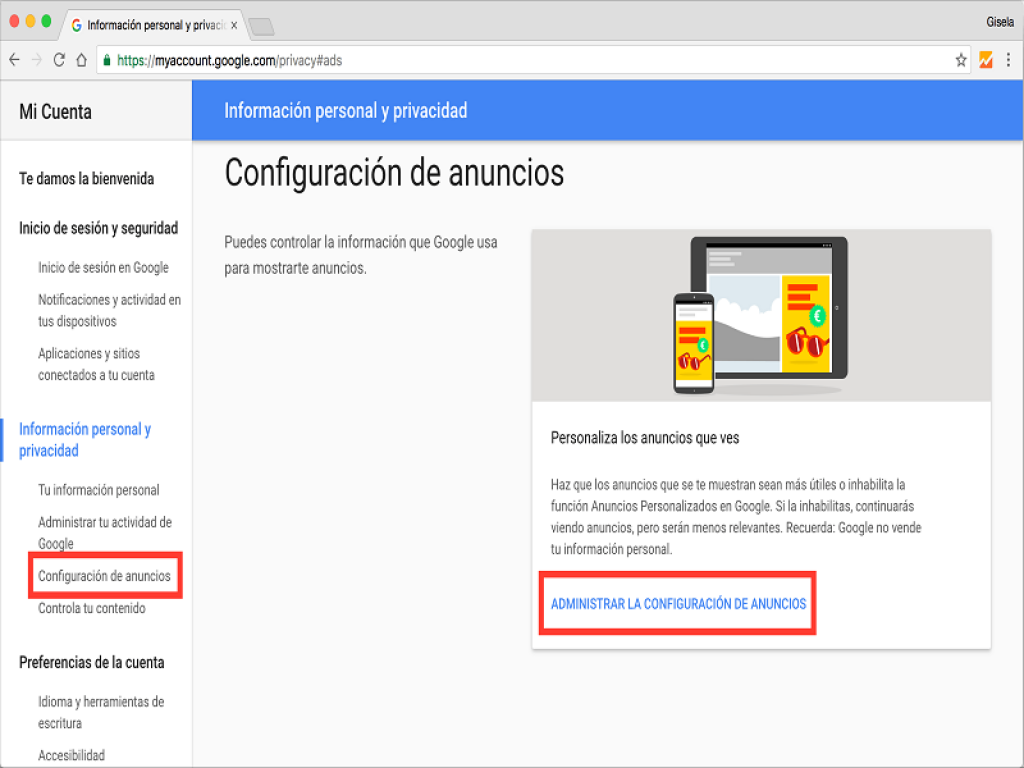Open Te damos la bienvenida
This screenshot has height=768, width=1024.
click(87, 178)
